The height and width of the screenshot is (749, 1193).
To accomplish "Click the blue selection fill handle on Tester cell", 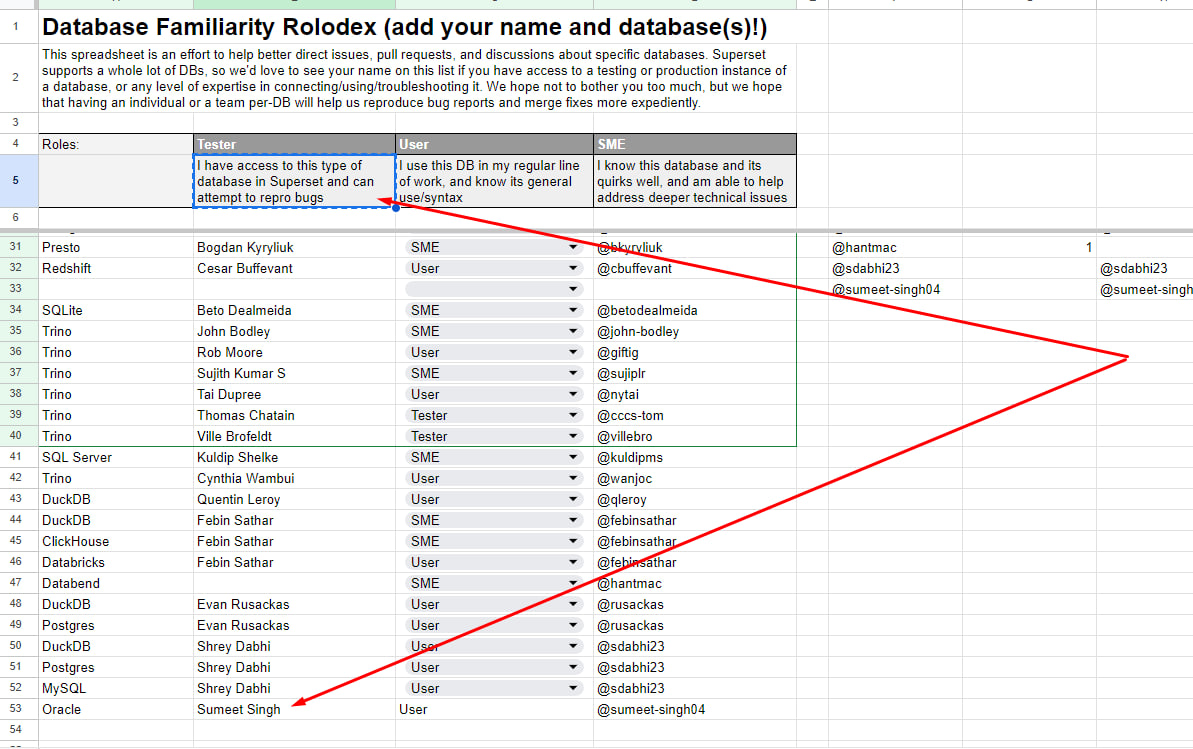I will point(396,207).
